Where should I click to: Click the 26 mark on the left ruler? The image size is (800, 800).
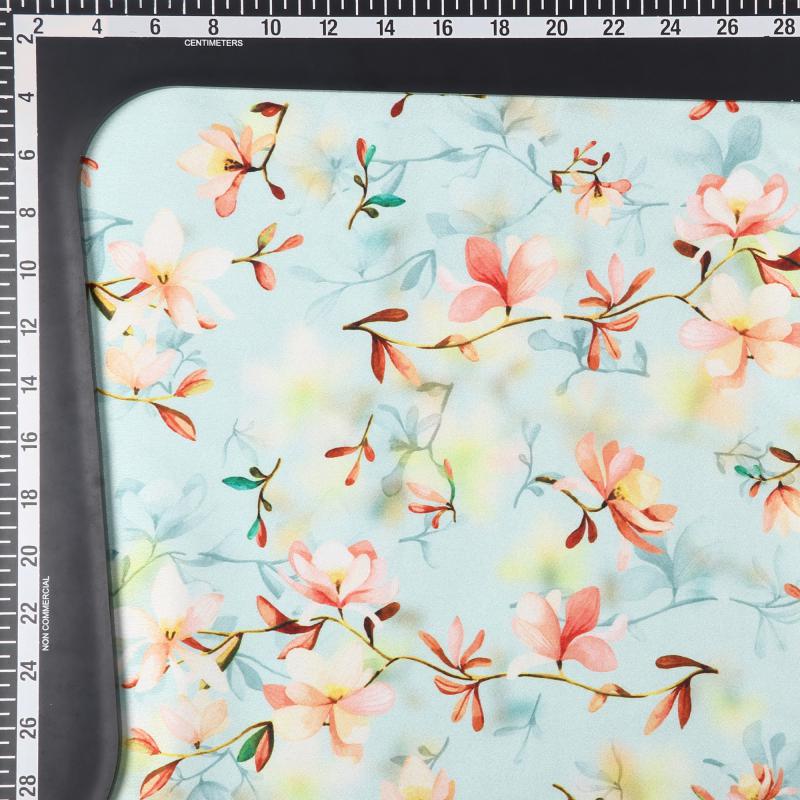pos(27,725)
